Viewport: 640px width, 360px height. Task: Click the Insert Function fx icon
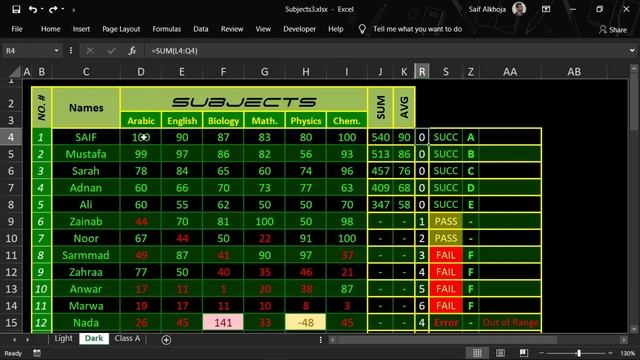point(132,51)
